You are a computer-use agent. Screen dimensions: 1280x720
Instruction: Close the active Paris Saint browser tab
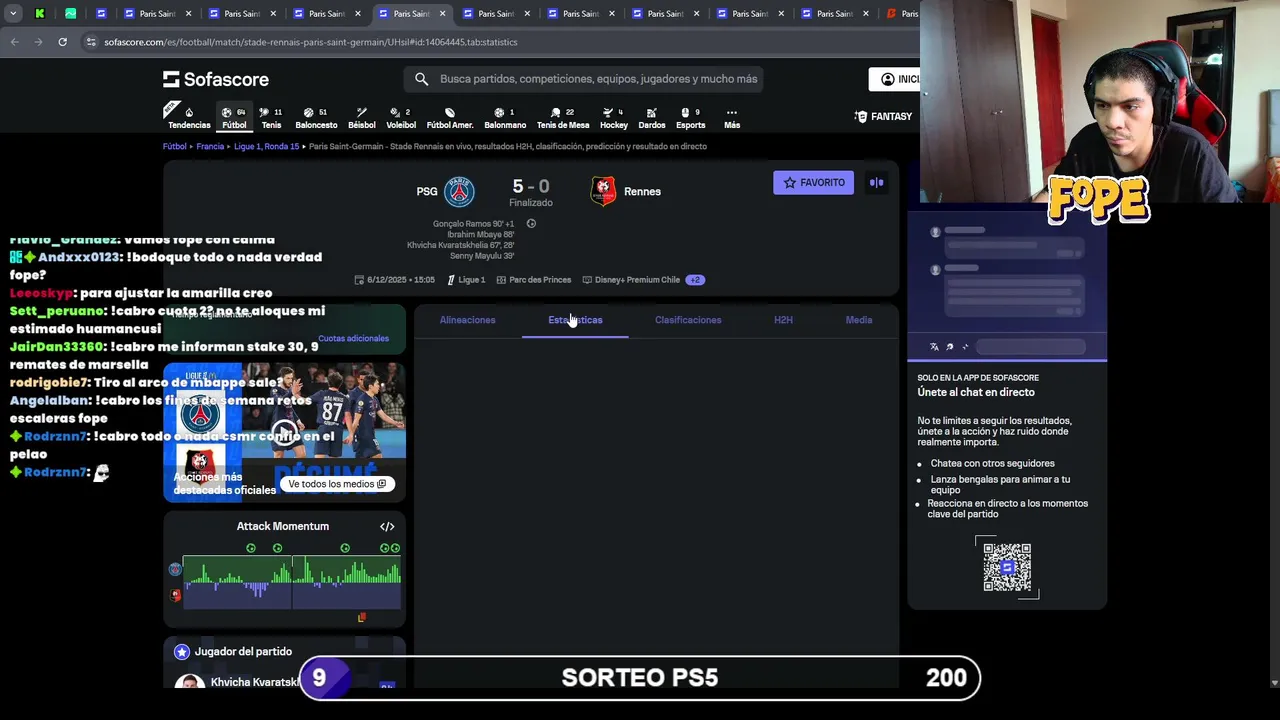coord(442,14)
